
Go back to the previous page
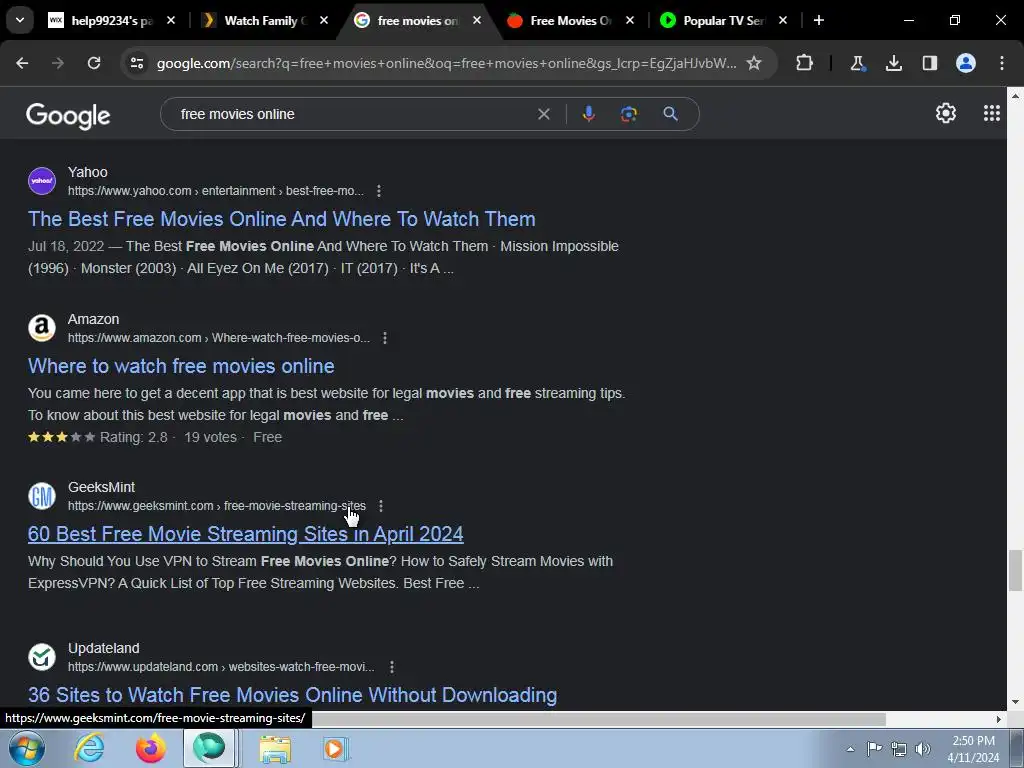[x=22, y=63]
